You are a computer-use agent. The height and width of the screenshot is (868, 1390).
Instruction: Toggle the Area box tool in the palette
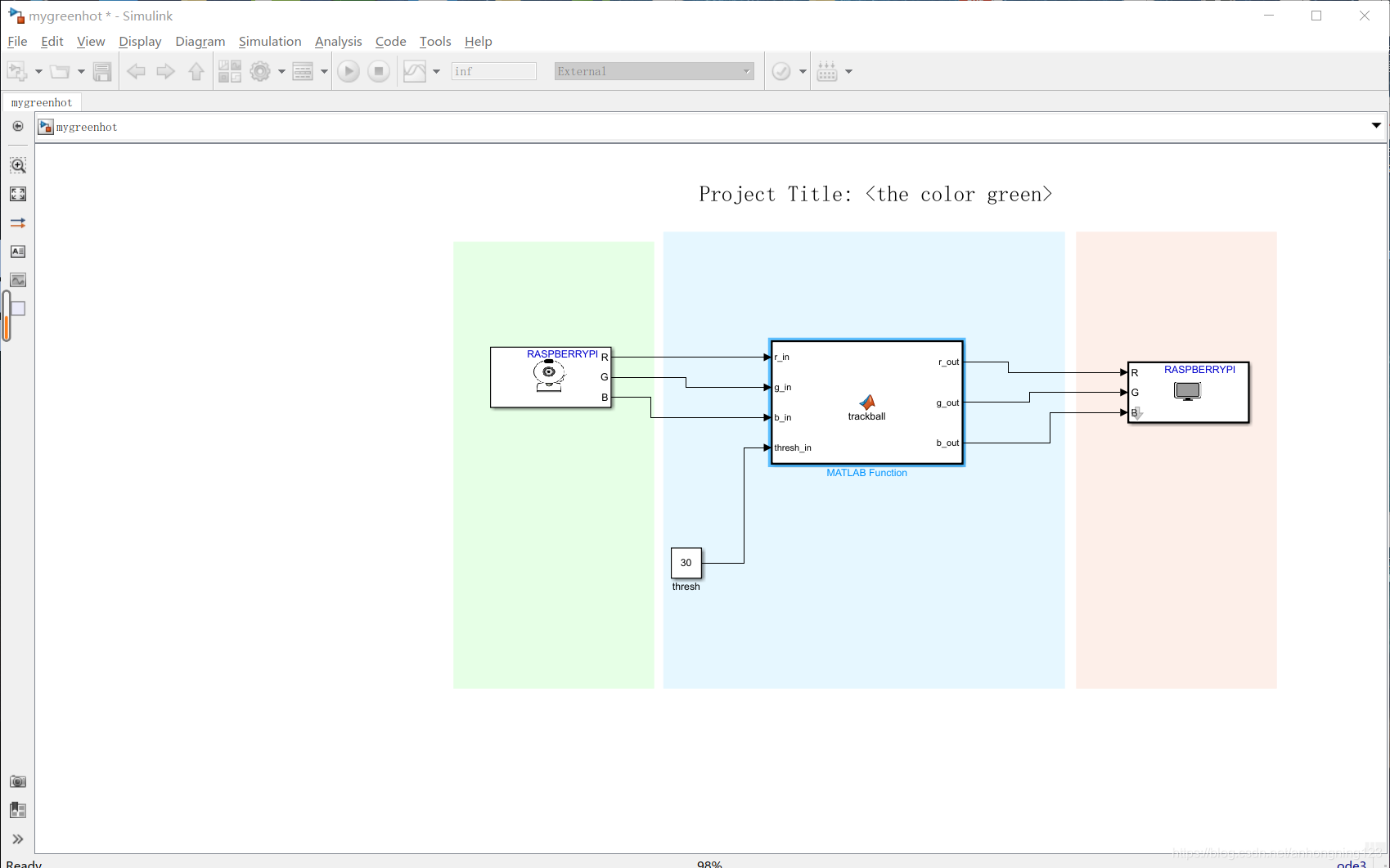coord(18,308)
